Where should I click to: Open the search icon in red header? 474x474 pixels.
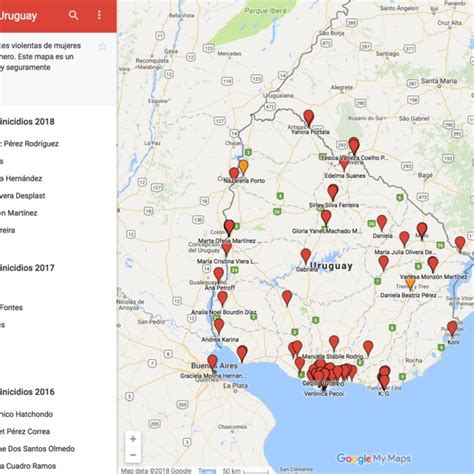73,15
